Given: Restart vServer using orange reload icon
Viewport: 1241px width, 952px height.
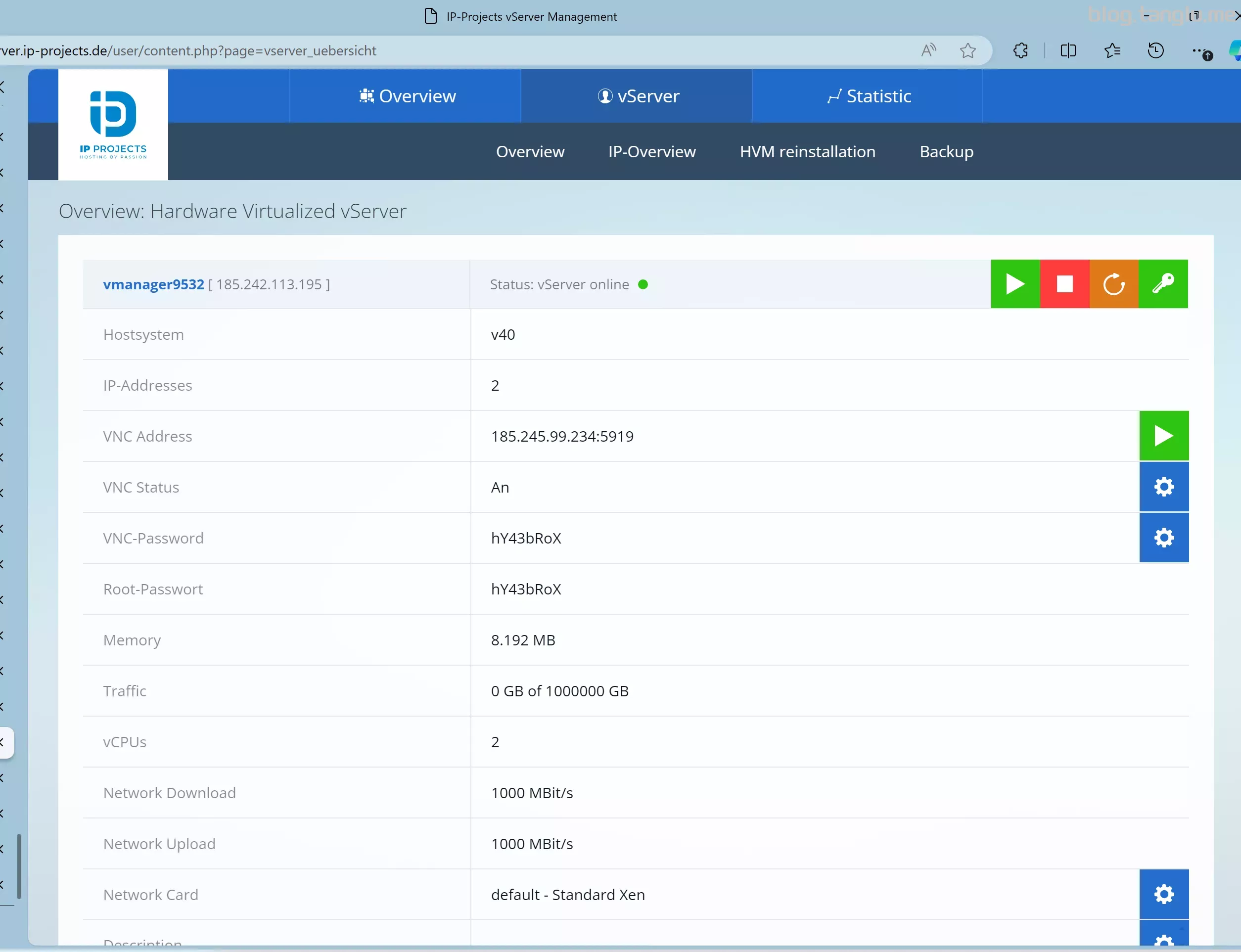Looking at the screenshot, I should (x=1113, y=284).
